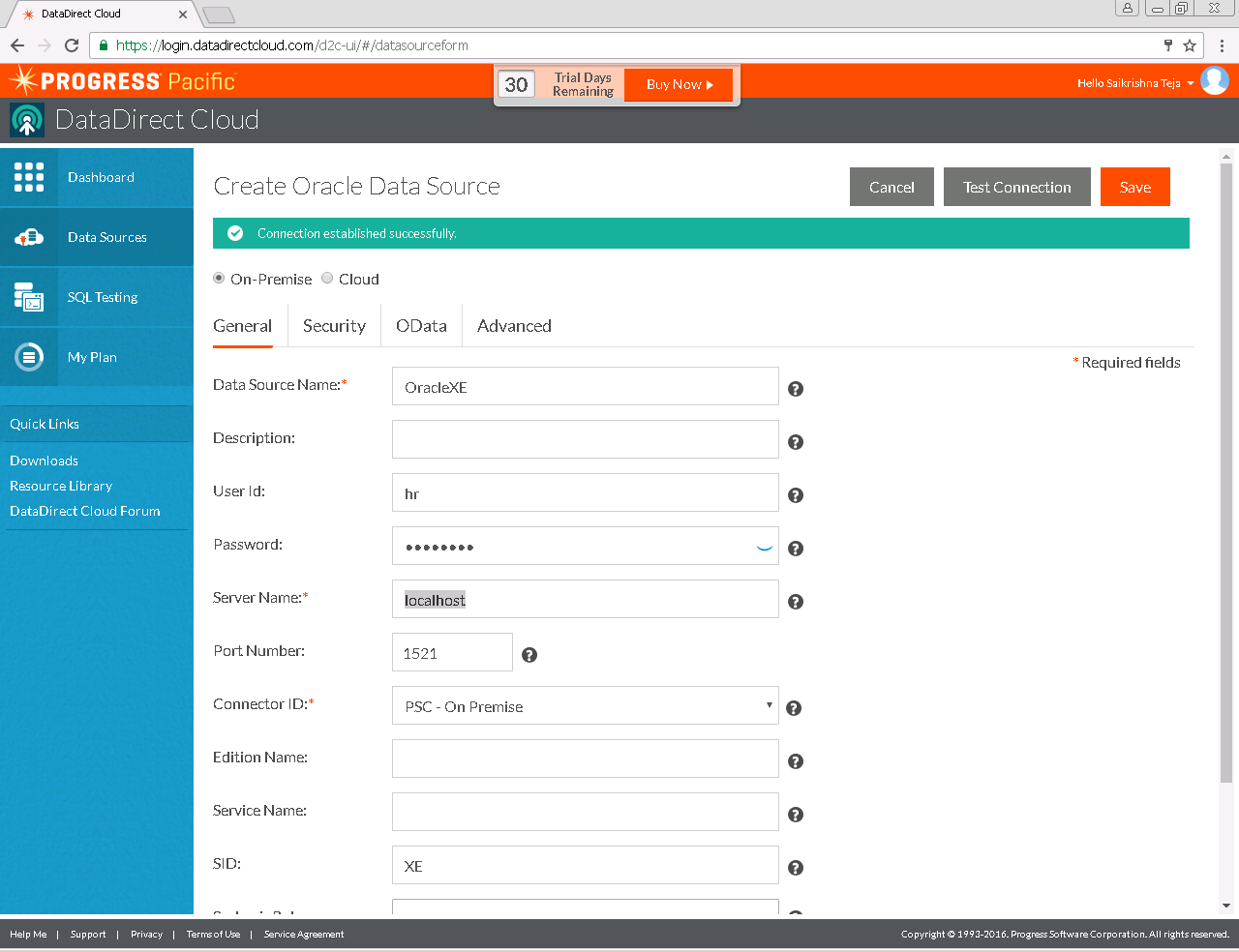Click the Support footer link
1239x952 pixels.
[x=88, y=935]
